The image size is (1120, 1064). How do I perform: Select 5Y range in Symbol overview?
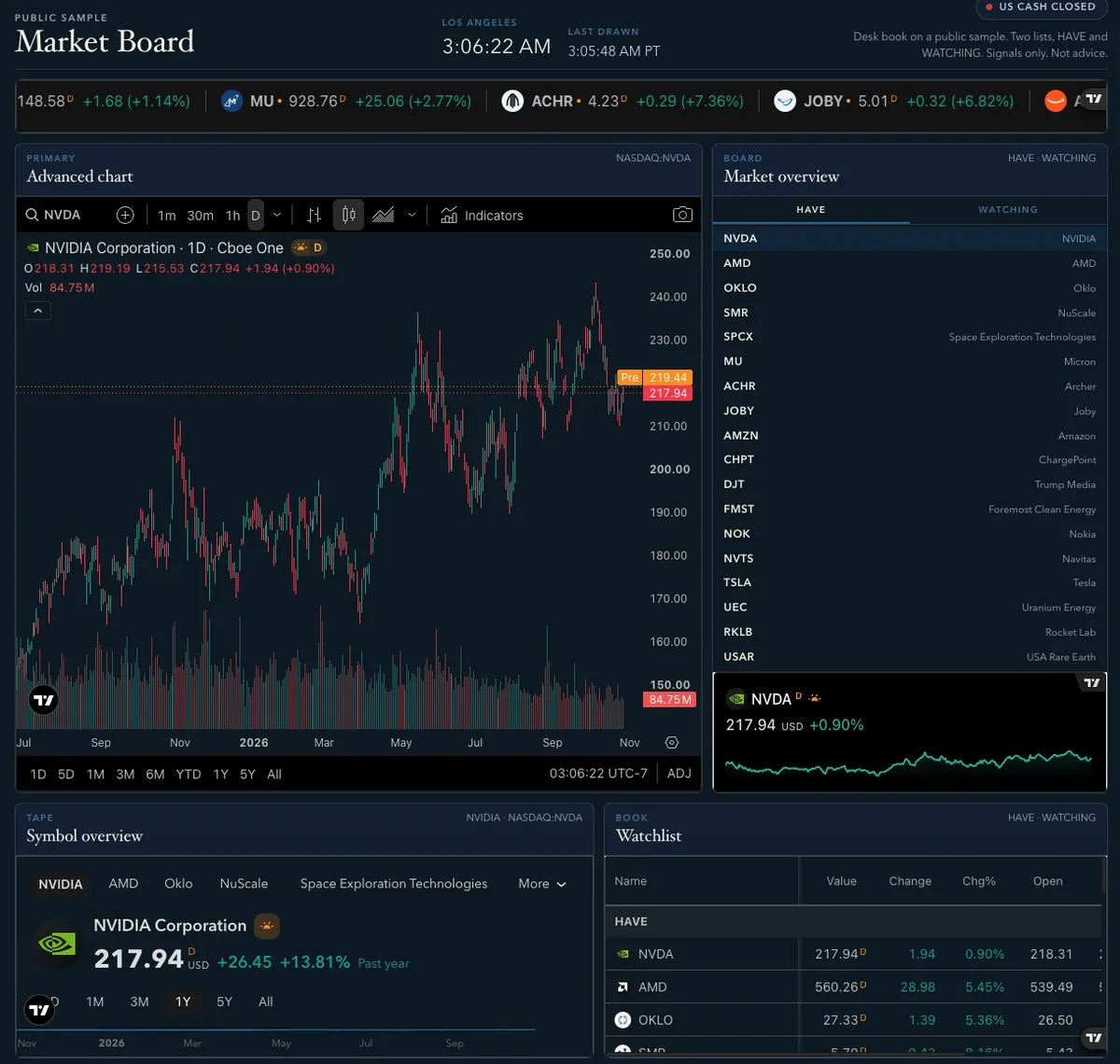pos(225,1001)
